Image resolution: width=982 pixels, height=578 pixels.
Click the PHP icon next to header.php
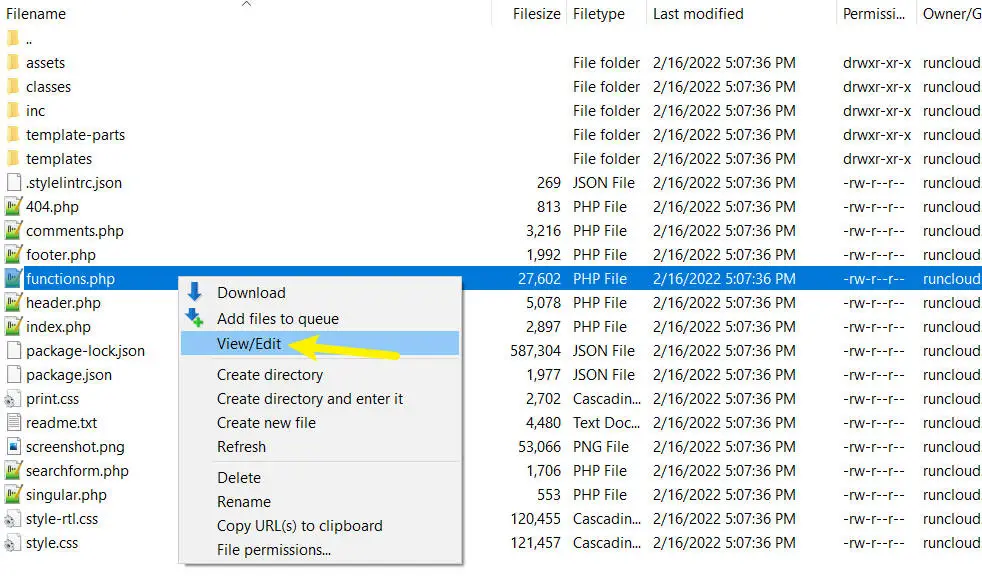point(12,303)
